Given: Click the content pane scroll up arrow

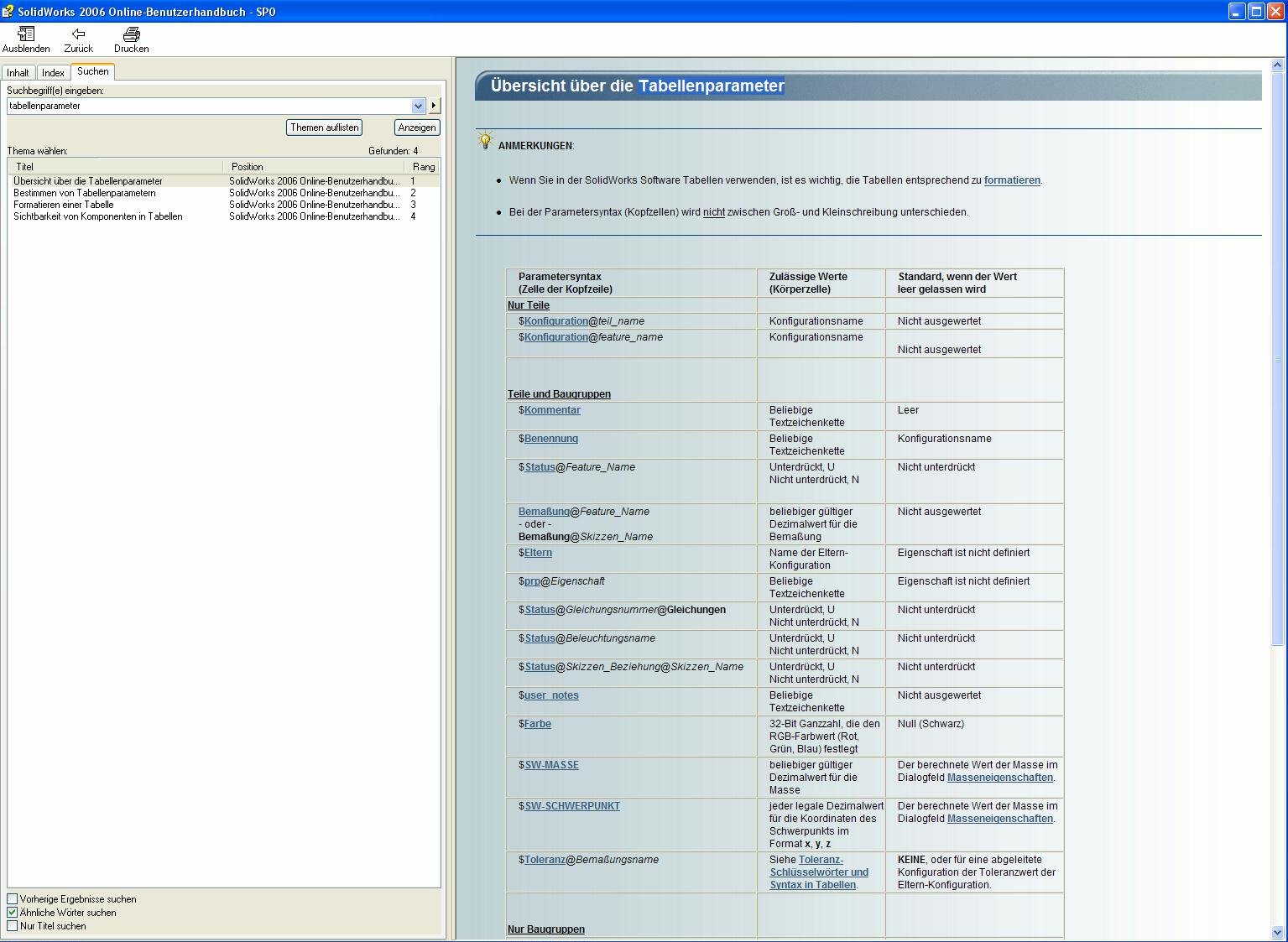Looking at the screenshot, I should (x=1278, y=65).
